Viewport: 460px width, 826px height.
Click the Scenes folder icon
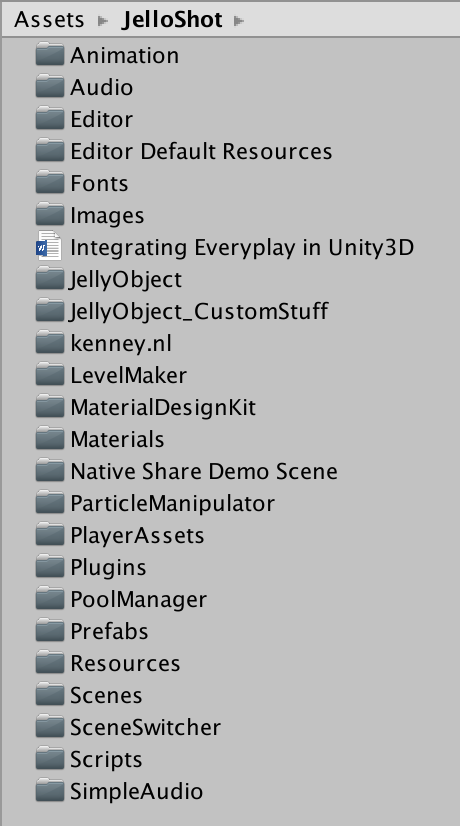pos(50,694)
